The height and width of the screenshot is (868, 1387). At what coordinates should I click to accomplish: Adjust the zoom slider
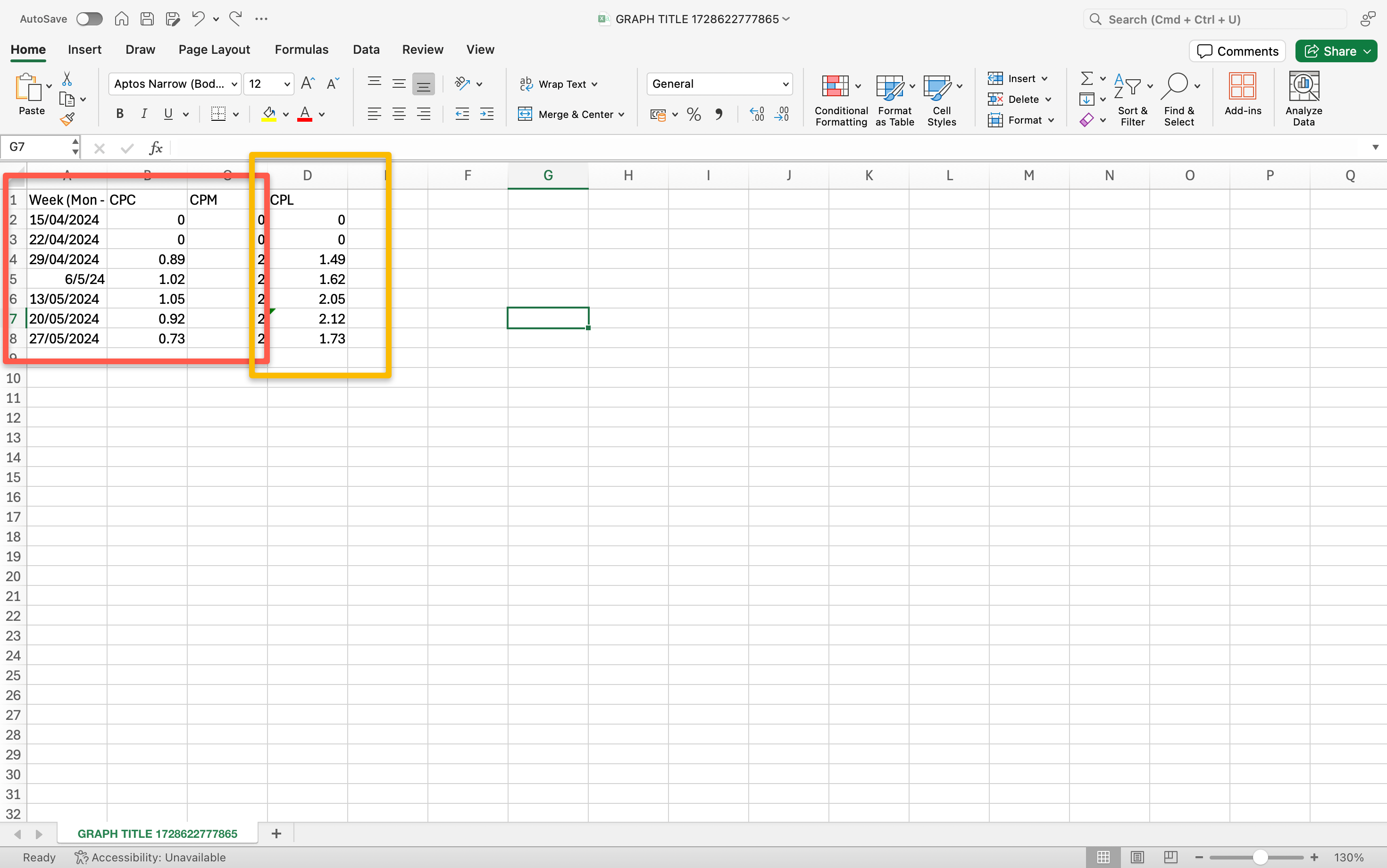[1260, 857]
